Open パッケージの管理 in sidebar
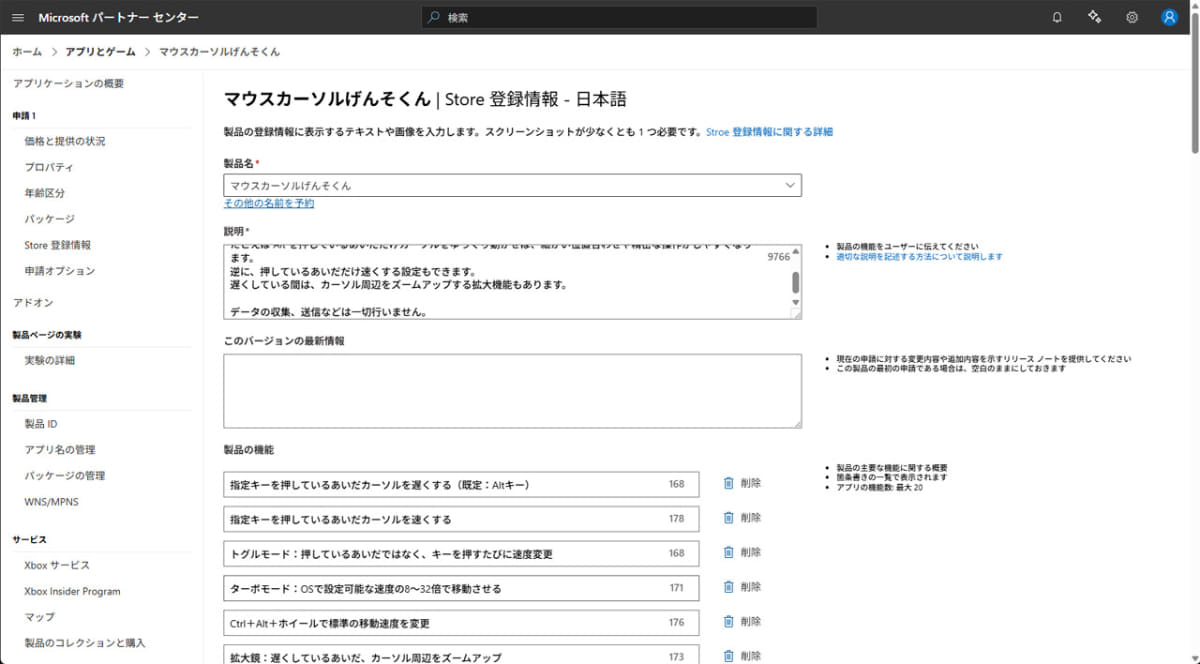 65,476
